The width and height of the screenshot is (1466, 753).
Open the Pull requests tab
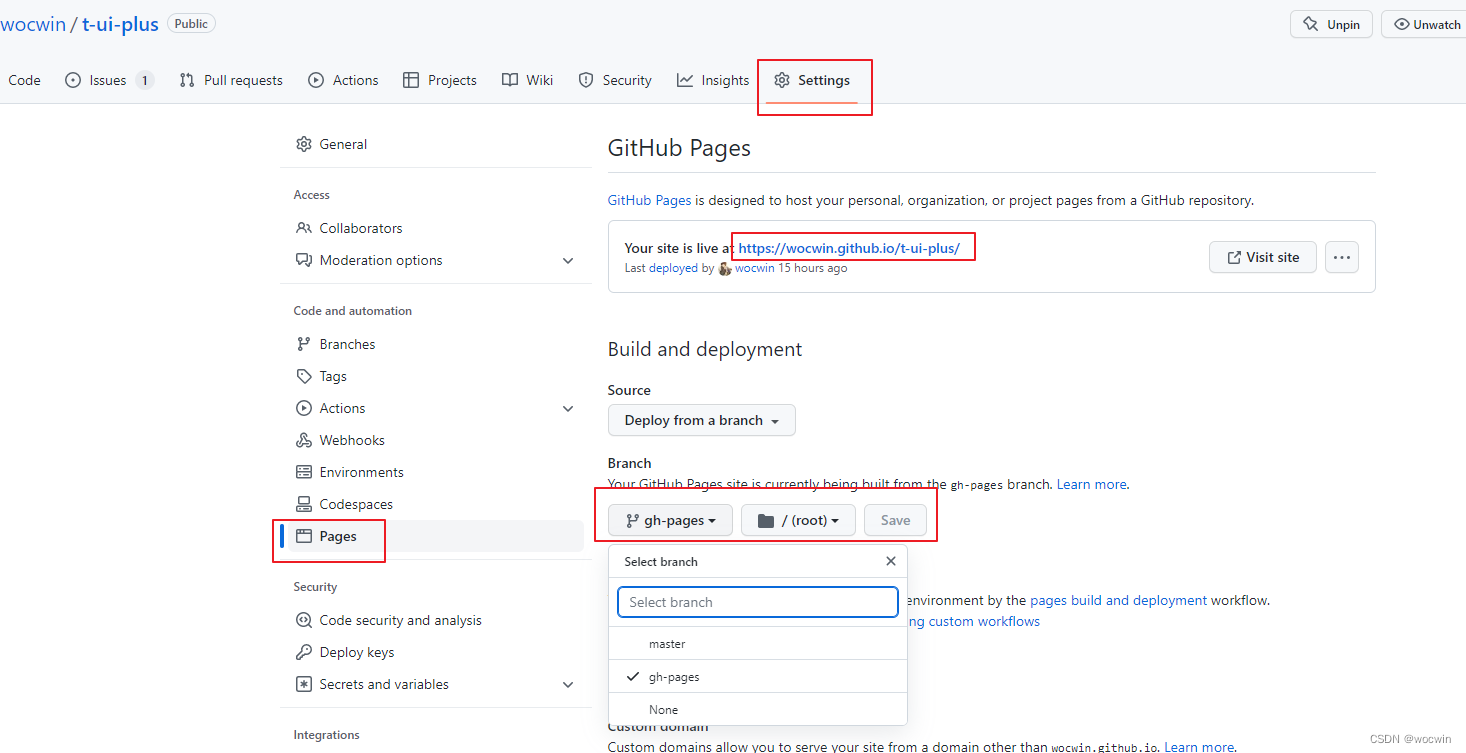231,80
